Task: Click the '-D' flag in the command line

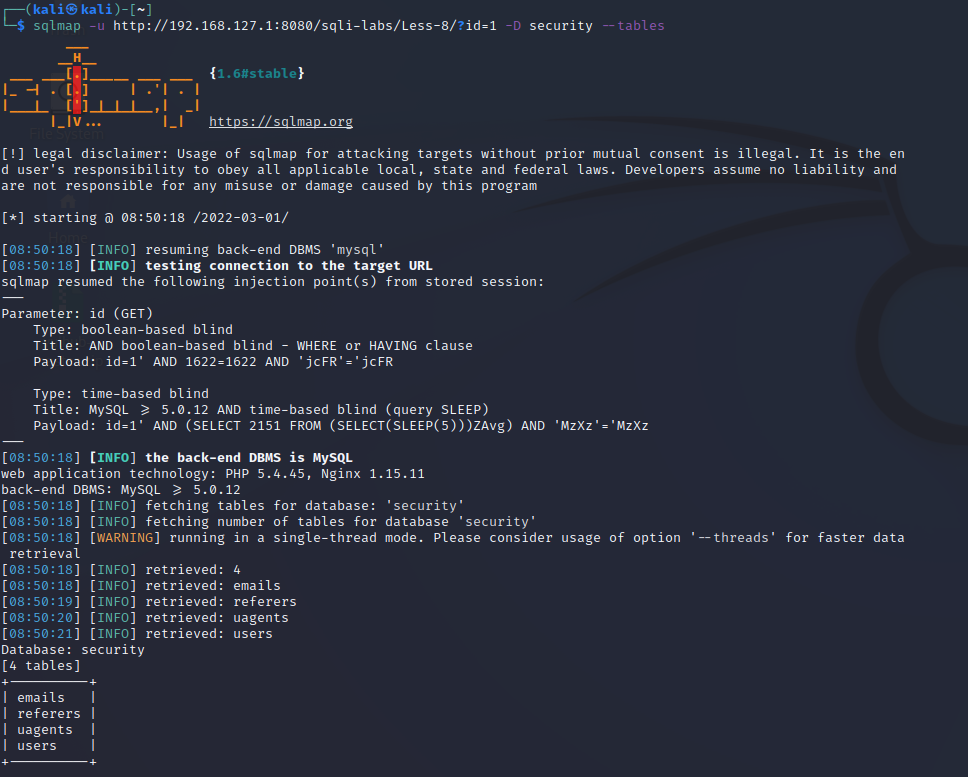Action: tap(513, 26)
